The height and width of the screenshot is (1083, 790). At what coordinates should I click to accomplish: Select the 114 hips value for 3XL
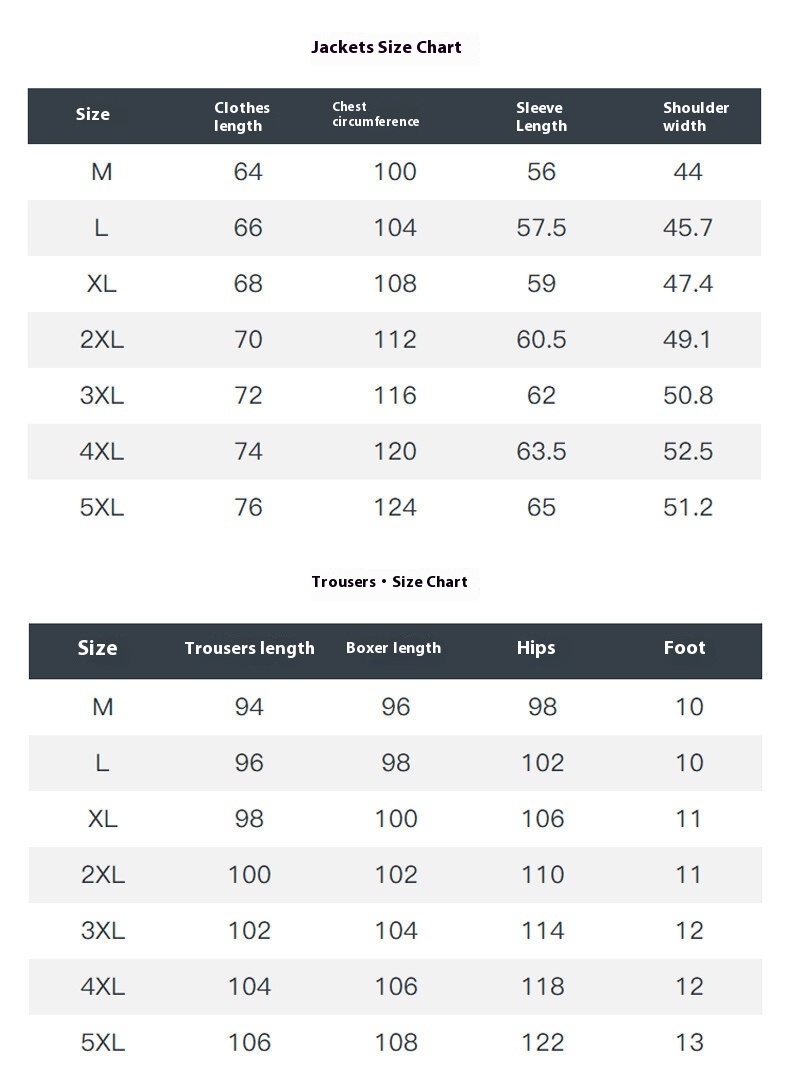click(542, 931)
